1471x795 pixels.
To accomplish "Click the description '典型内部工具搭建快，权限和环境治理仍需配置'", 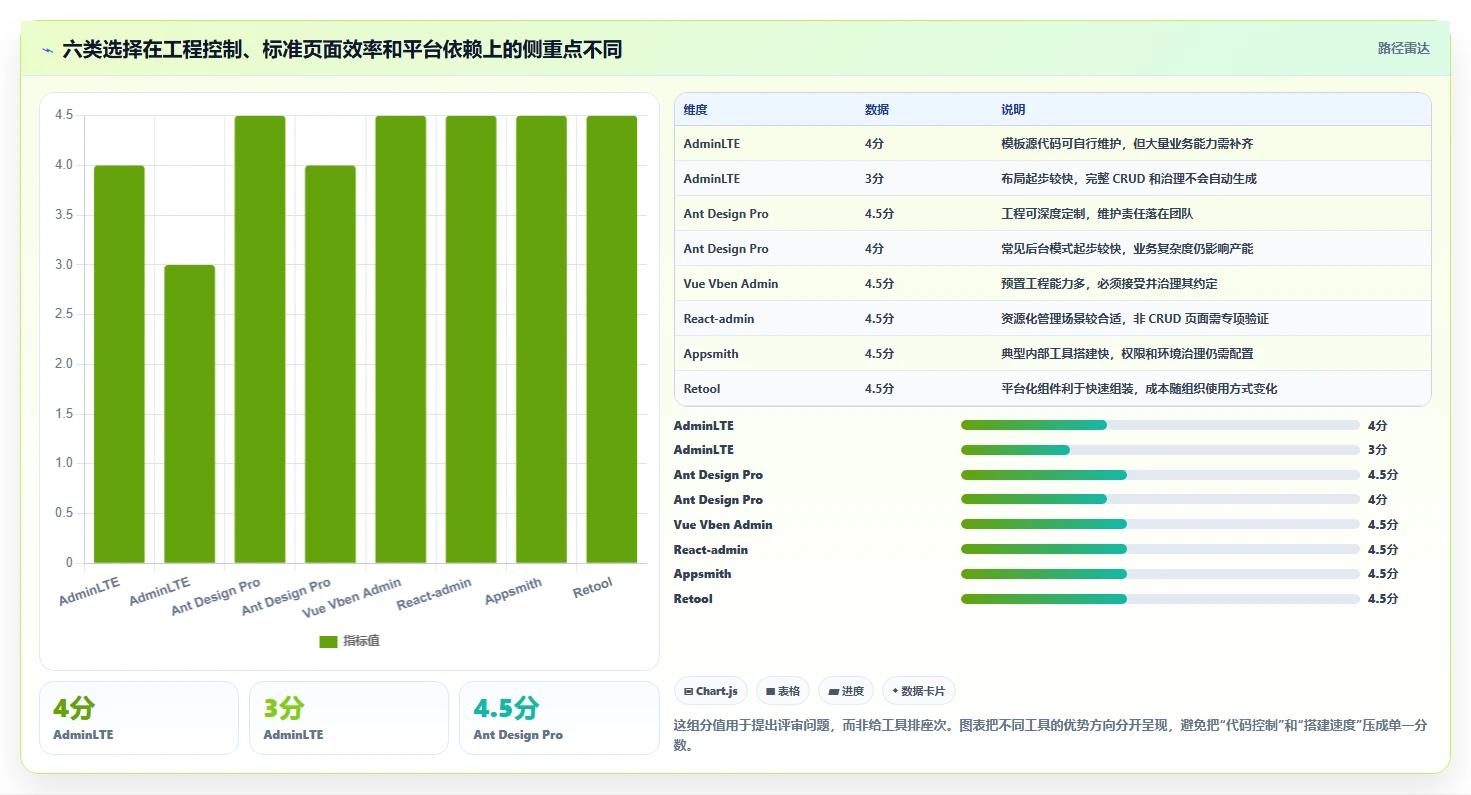I will pos(1127,354).
